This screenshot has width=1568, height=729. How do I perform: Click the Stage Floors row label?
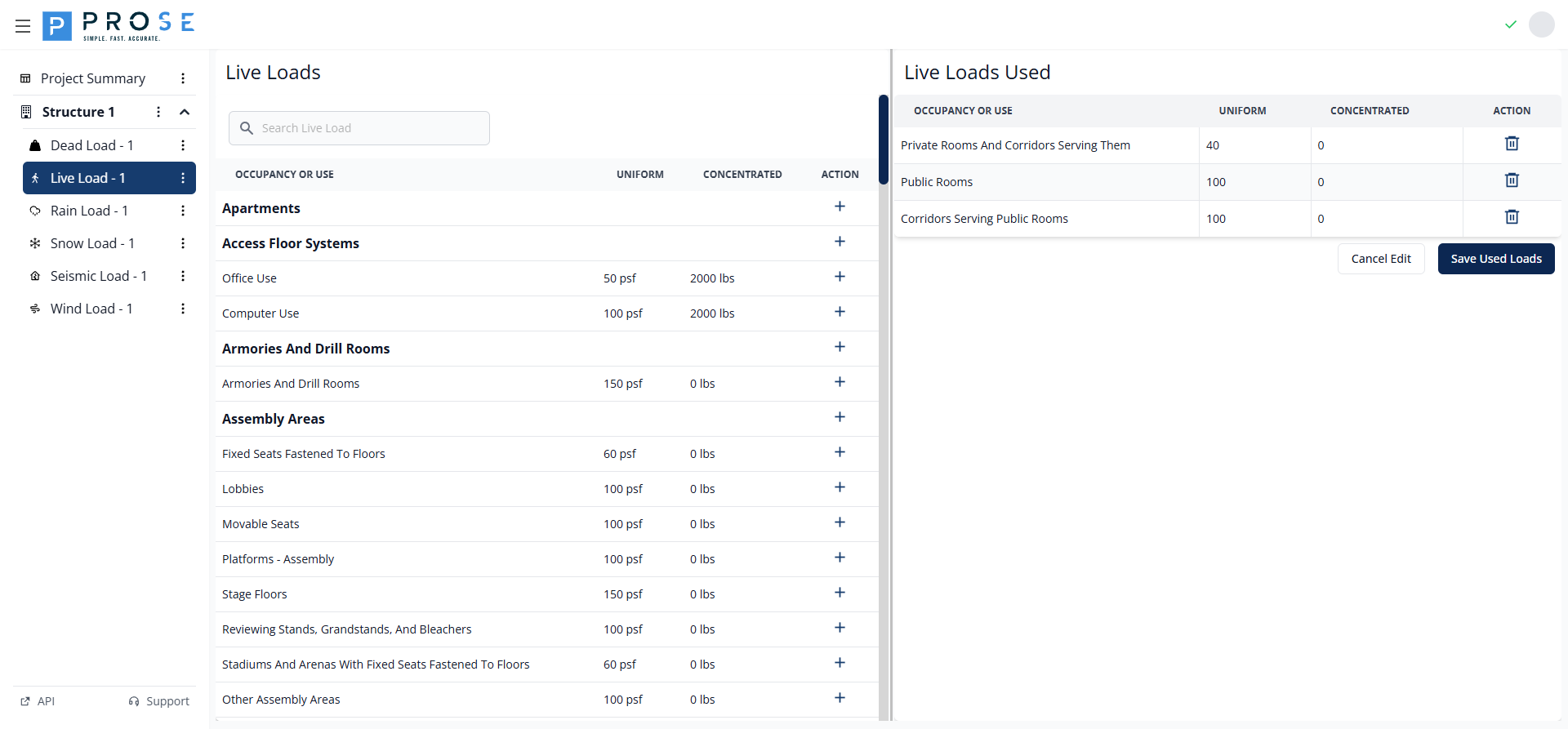(x=255, y=594)
